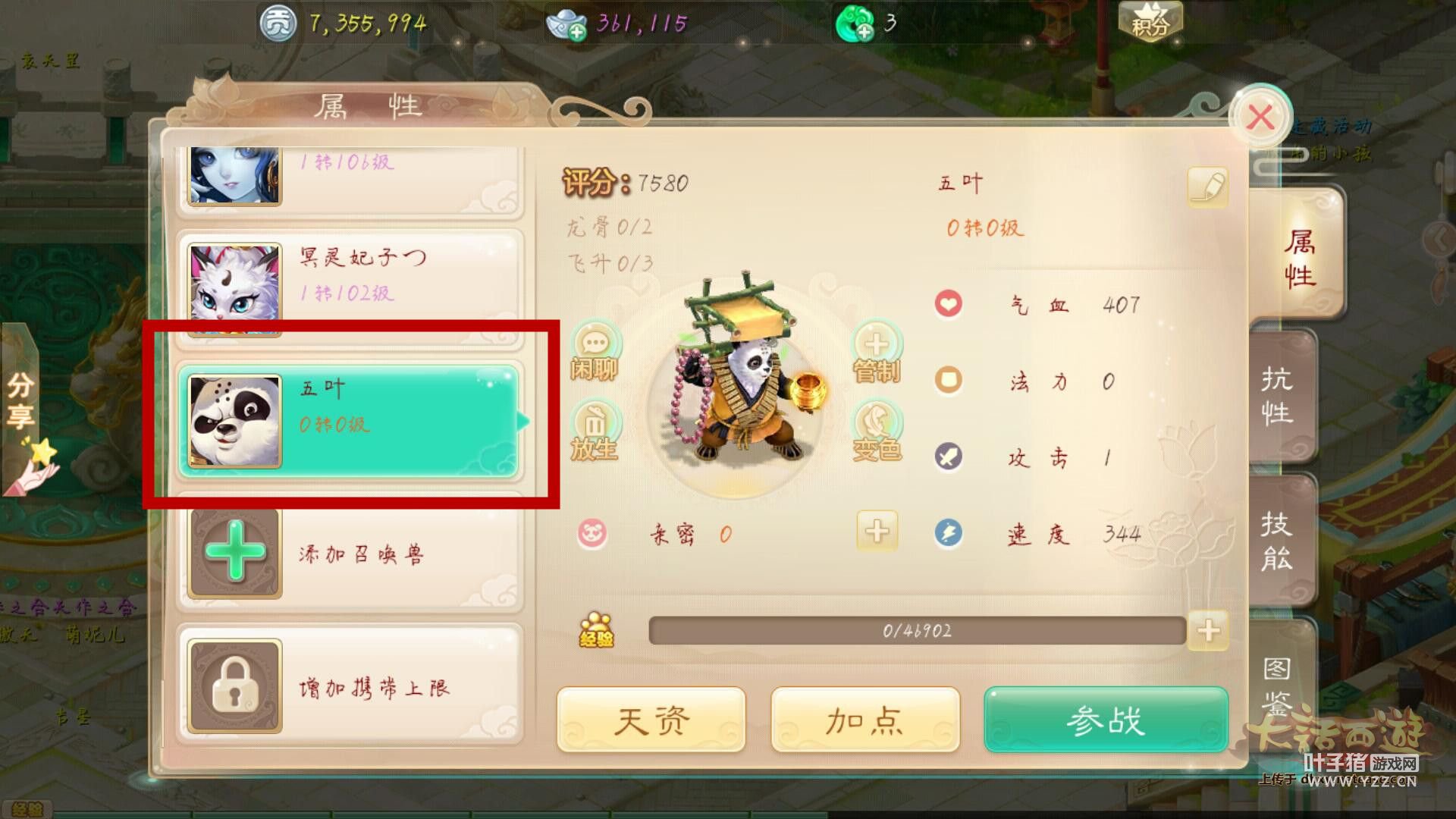Click the 加点 button

coord(865,720)
